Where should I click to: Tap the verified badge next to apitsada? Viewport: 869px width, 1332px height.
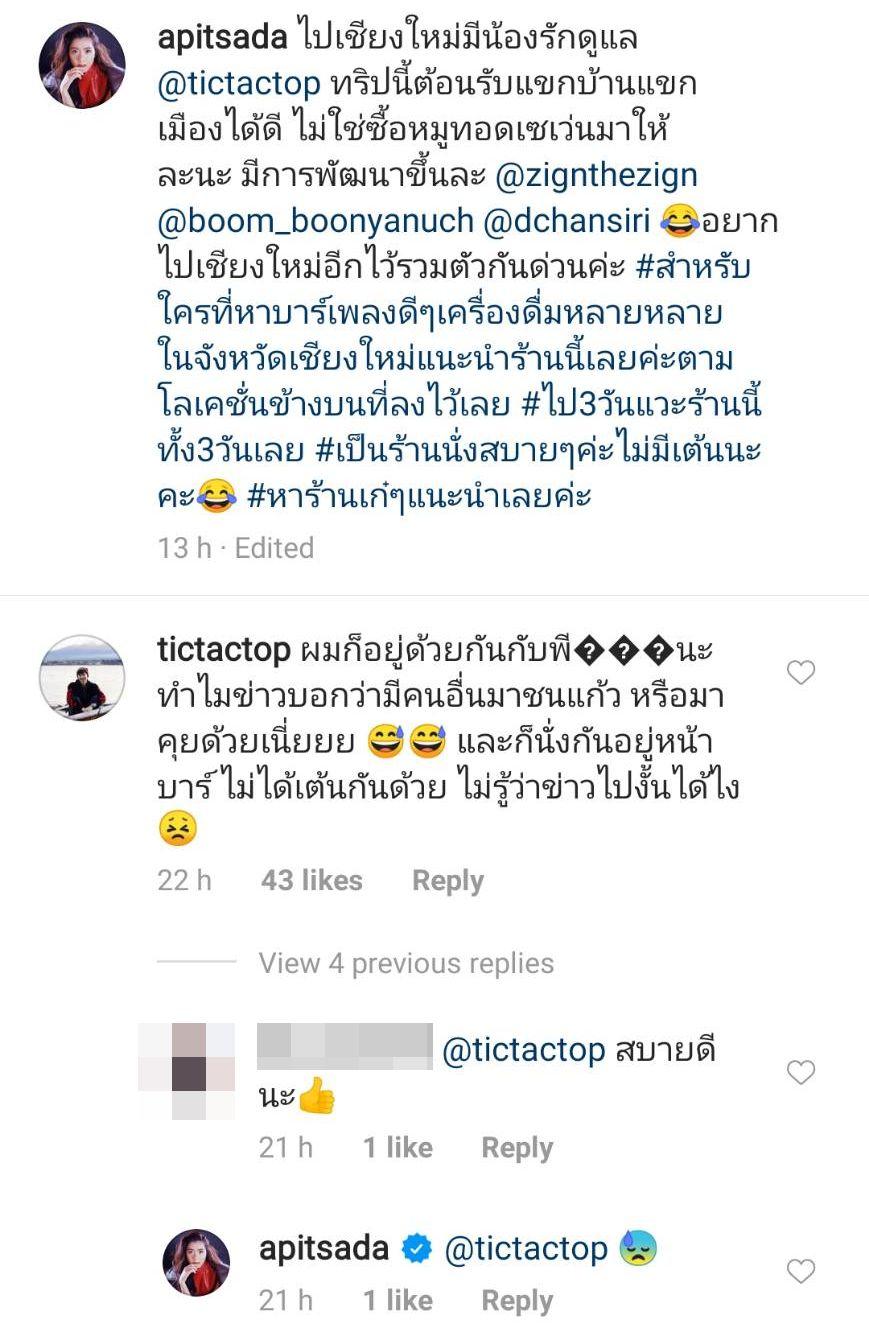[x=417, y=1249]
